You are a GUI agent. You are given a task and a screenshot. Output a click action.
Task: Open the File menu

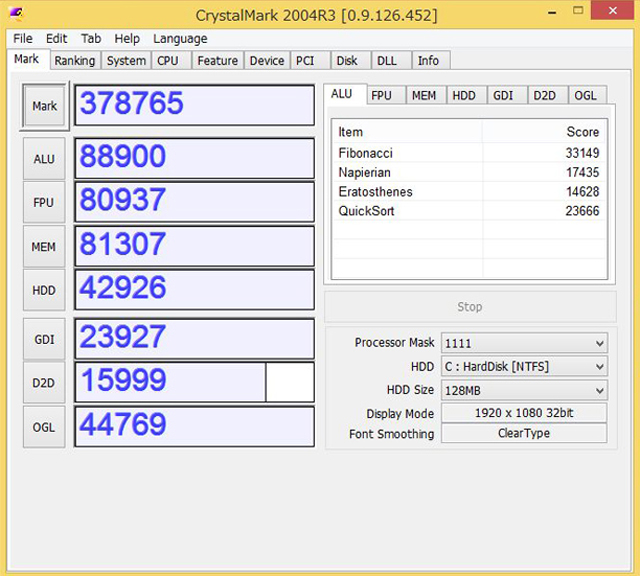tap(23, 38)
